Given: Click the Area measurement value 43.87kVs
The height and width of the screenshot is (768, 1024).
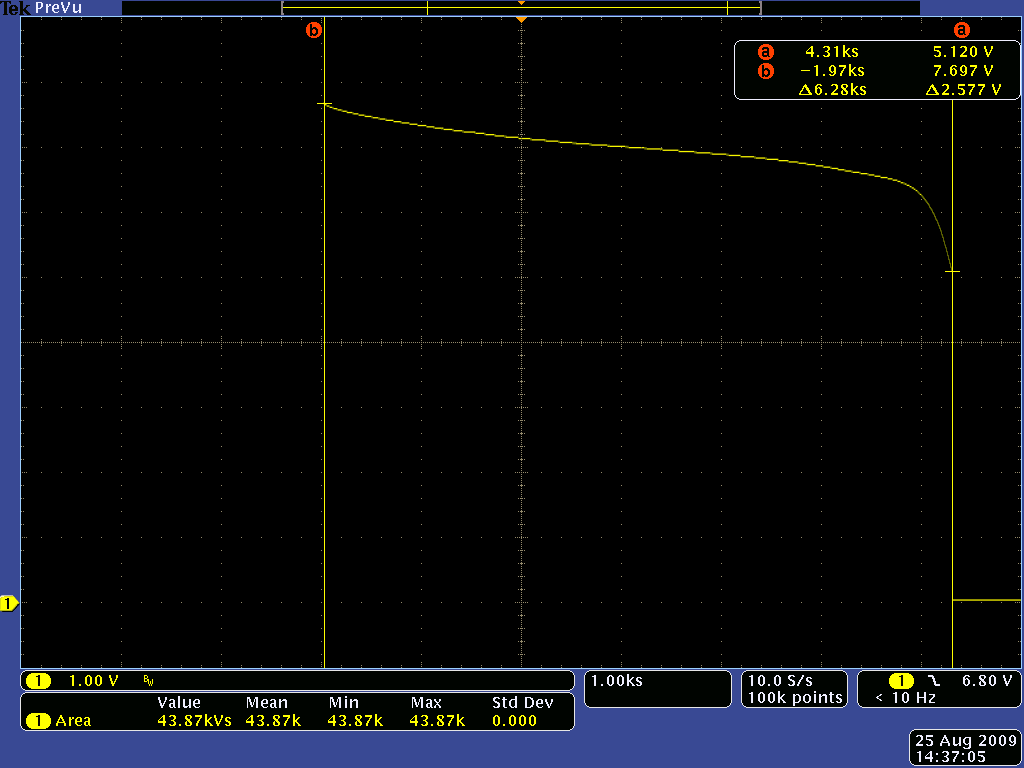Looking at the screenshot, I should [x=195, y=721].
